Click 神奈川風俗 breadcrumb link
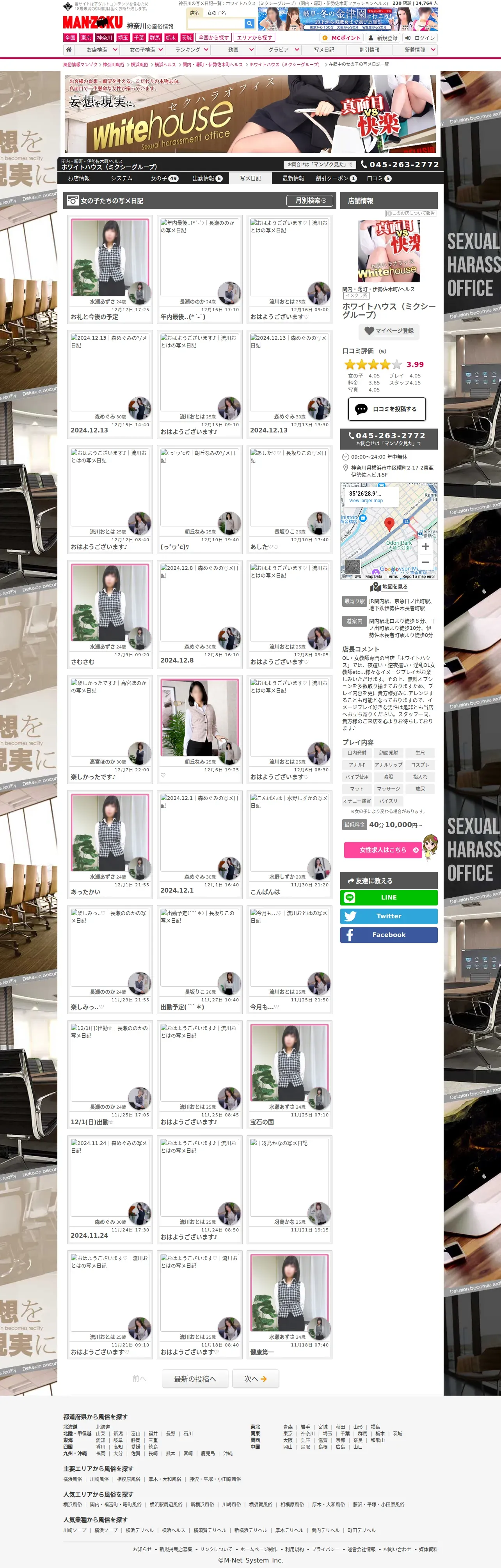Screen dimensions: 501x1568 point(113,64)
